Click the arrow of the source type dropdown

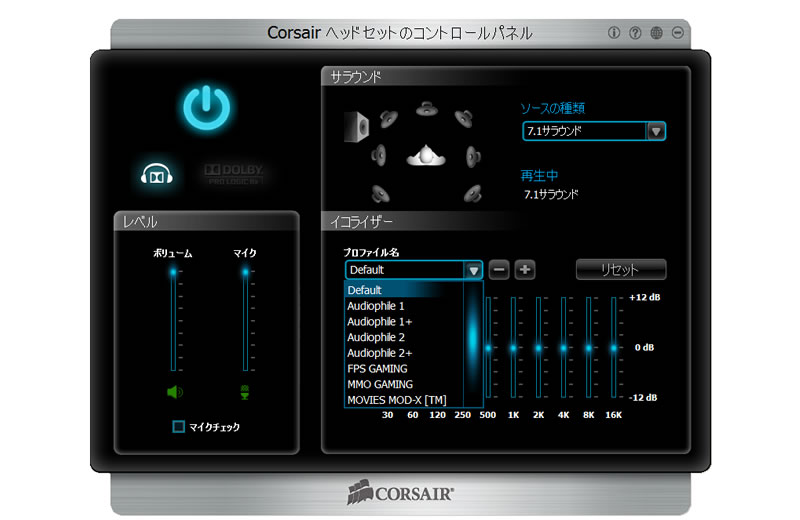[x=656, y=132]
